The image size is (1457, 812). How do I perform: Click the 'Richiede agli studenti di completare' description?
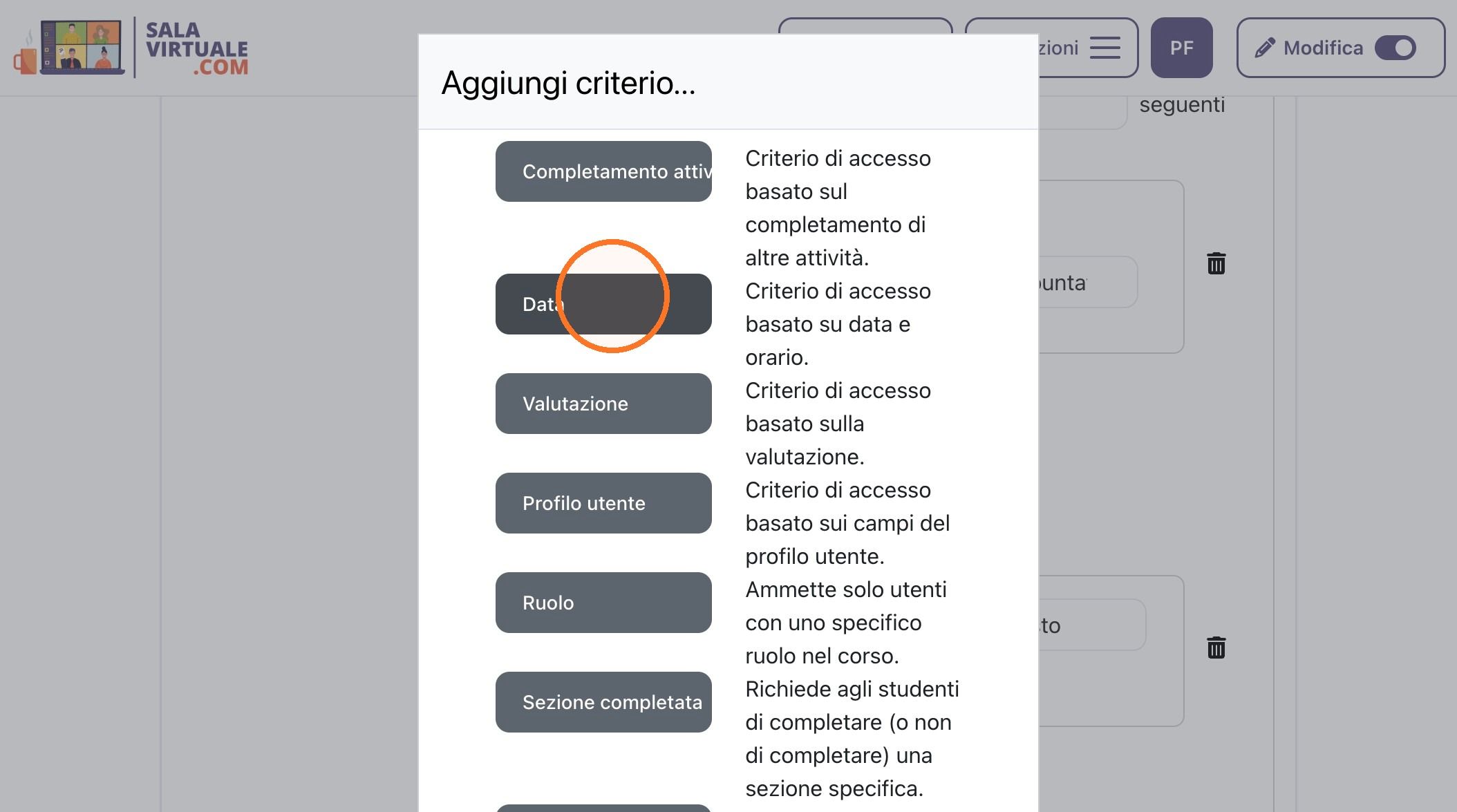852,739
